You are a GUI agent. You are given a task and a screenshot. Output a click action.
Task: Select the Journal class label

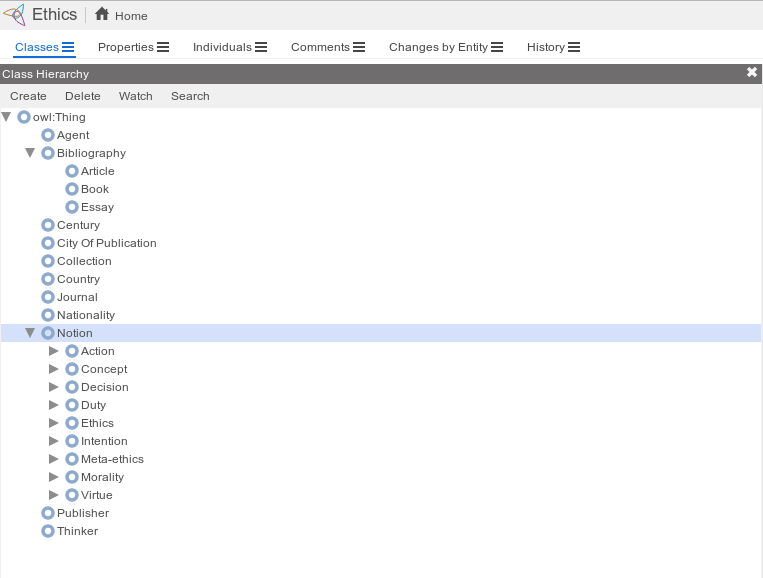coord(77,297)
